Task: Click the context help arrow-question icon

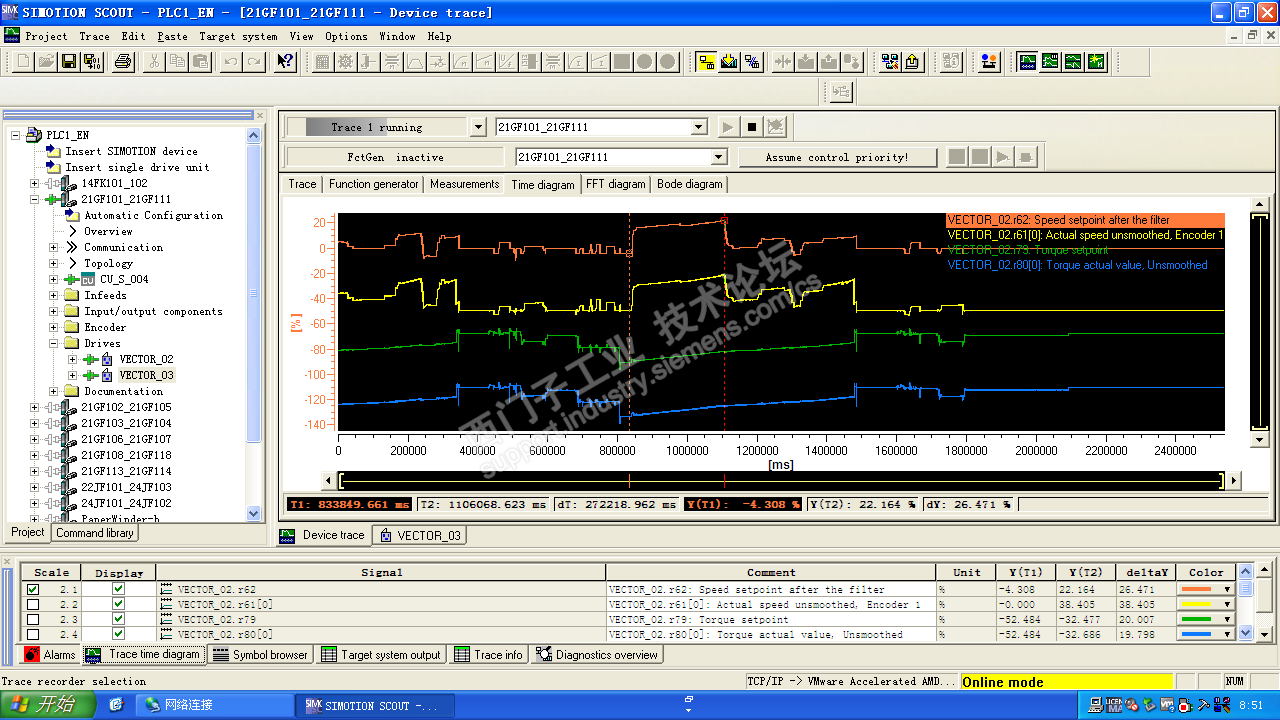Action: pyautogui.click(x=285, y=62)
